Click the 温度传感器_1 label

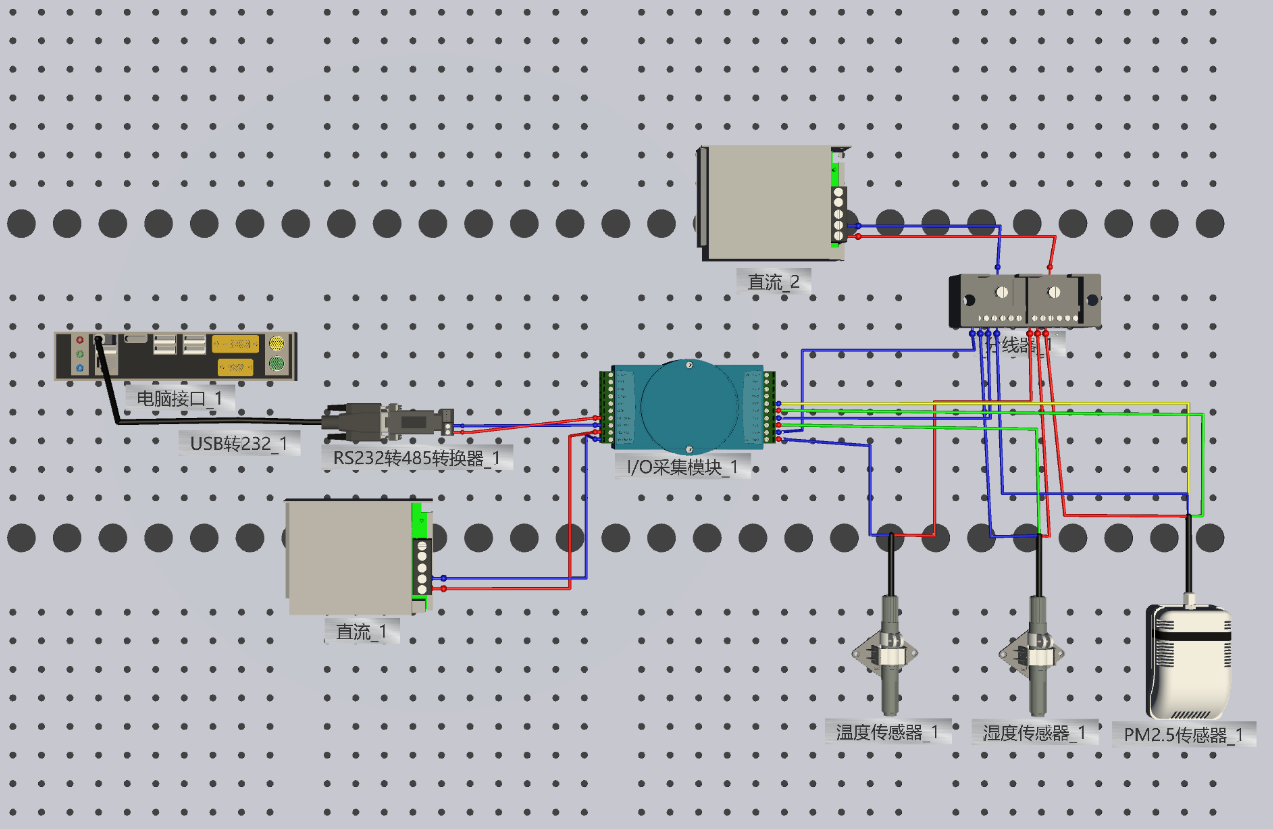(x=887, y=732)
